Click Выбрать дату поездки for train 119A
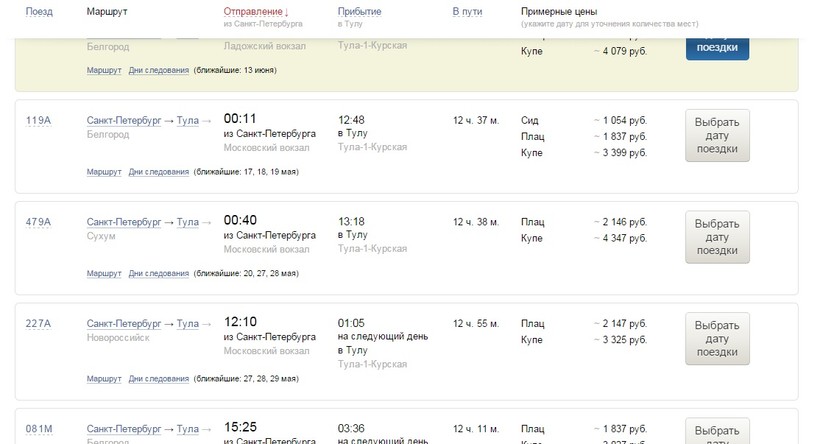This screenshot has width=820, height=444. [716, 135]
